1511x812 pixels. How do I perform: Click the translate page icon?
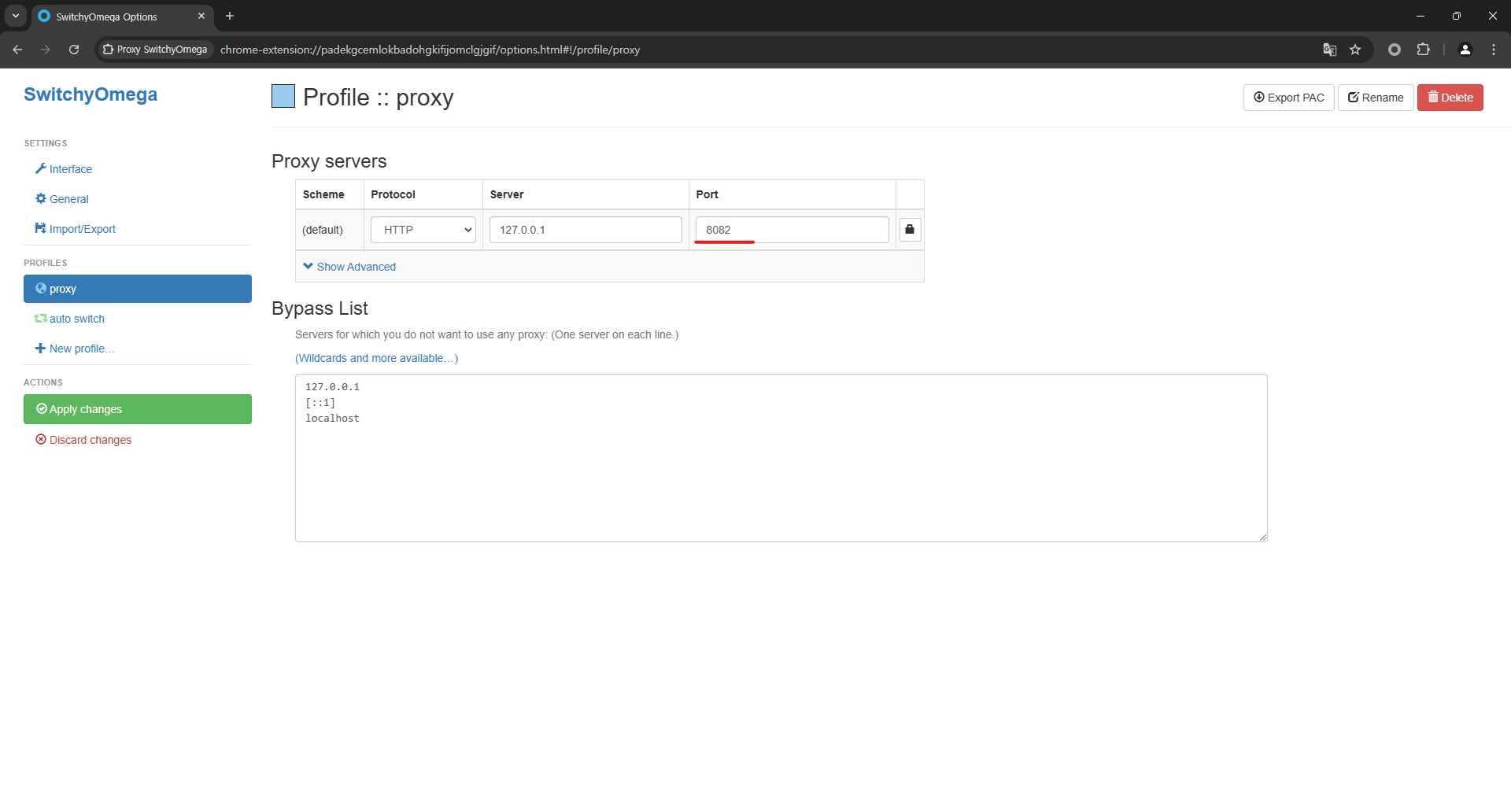pyautogui.click(x=1330, y=50)
